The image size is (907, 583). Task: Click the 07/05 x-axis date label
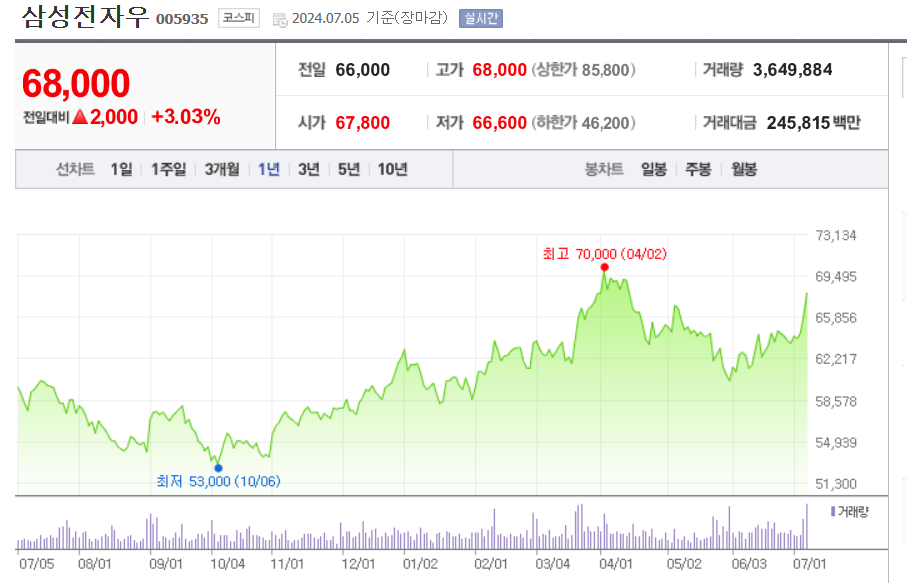tap(36, 563)
